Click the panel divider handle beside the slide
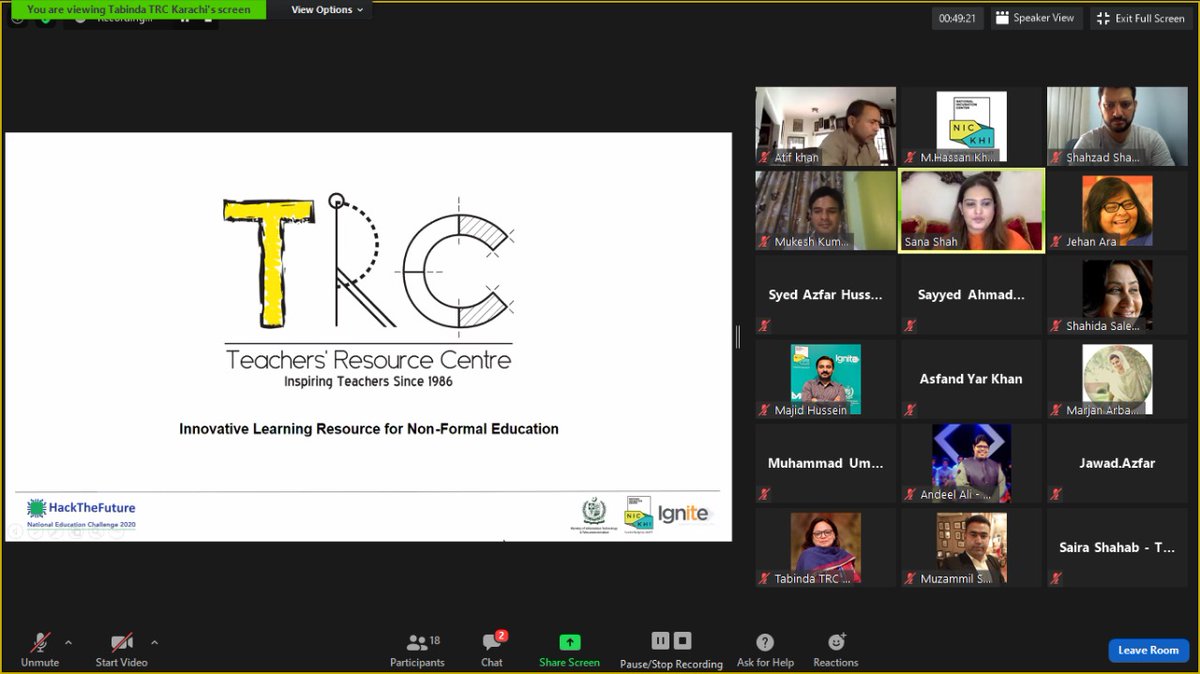Viewport: 1200px width, 674px height. coord(738,337)
